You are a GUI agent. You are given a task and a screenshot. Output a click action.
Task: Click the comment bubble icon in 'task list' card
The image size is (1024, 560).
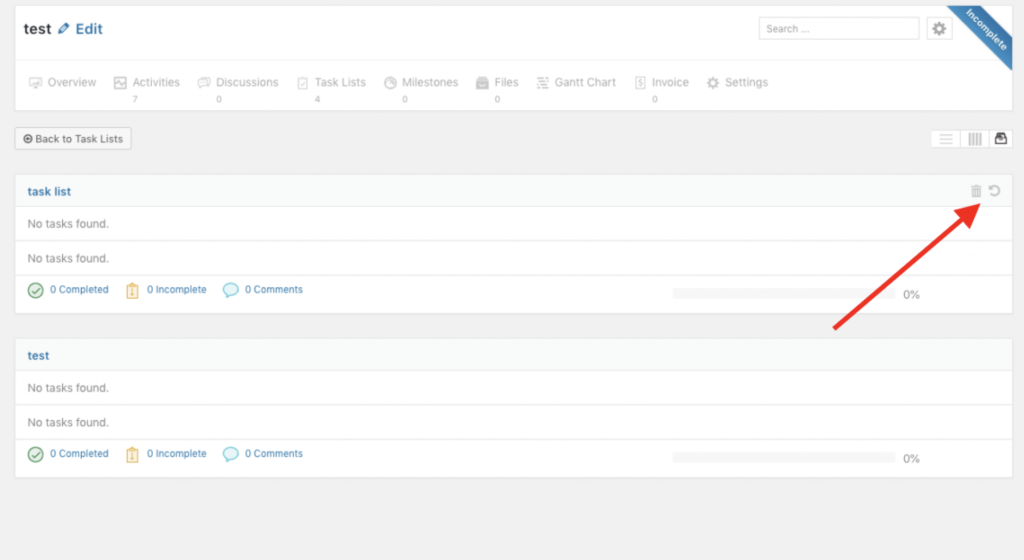coord(231,290)
